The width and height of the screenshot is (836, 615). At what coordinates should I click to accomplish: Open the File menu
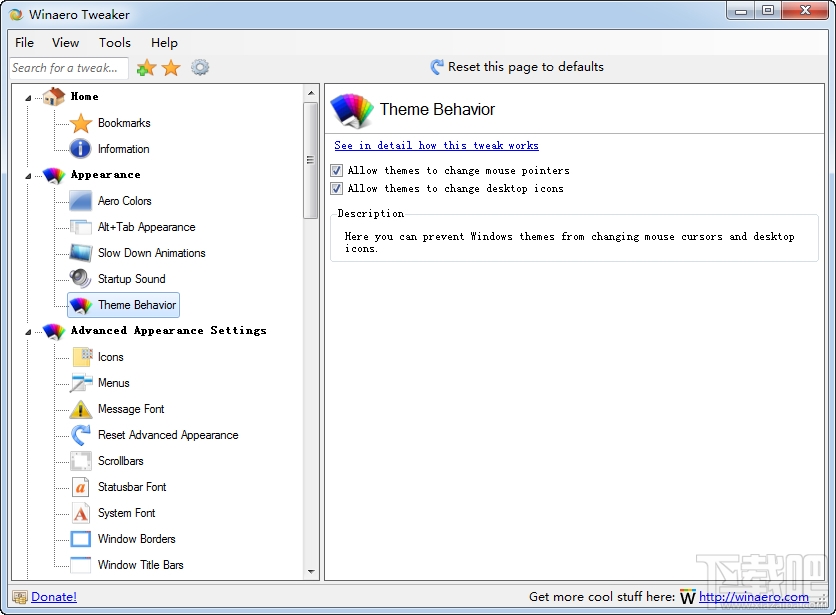click(x=25, y=43)
